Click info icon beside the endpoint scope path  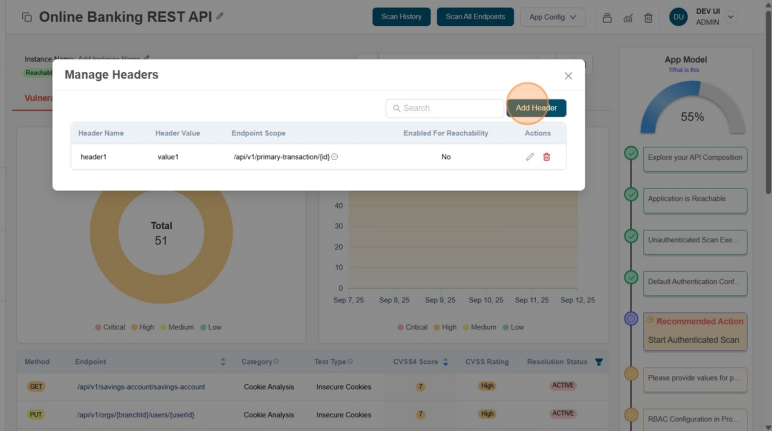tap(334, 157)
